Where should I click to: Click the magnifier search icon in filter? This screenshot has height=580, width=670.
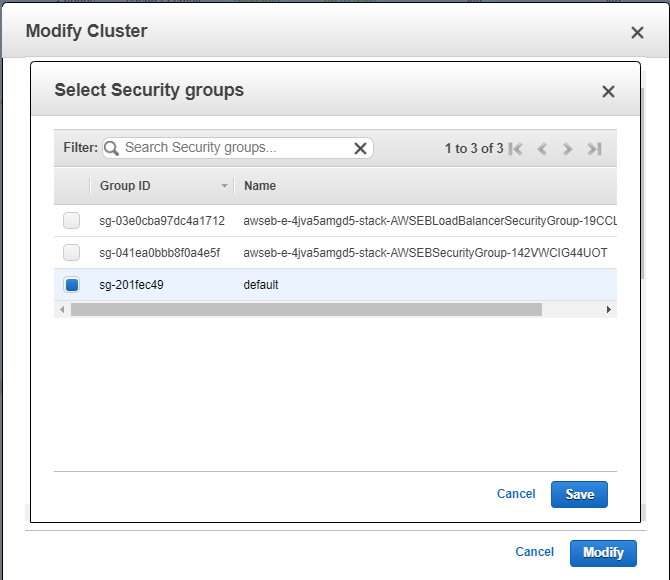(x=112, y=148)
